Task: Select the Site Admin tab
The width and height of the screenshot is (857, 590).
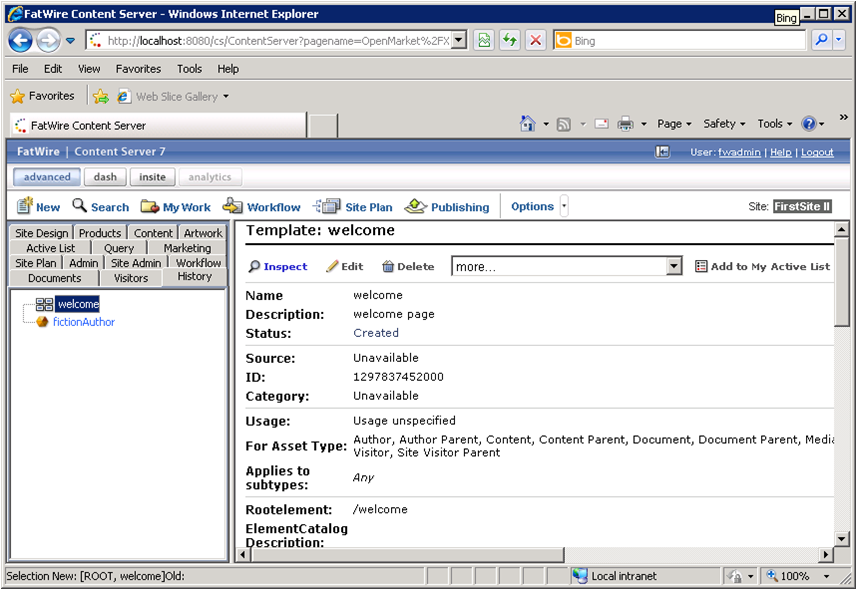Action: [x=136, y=263]
